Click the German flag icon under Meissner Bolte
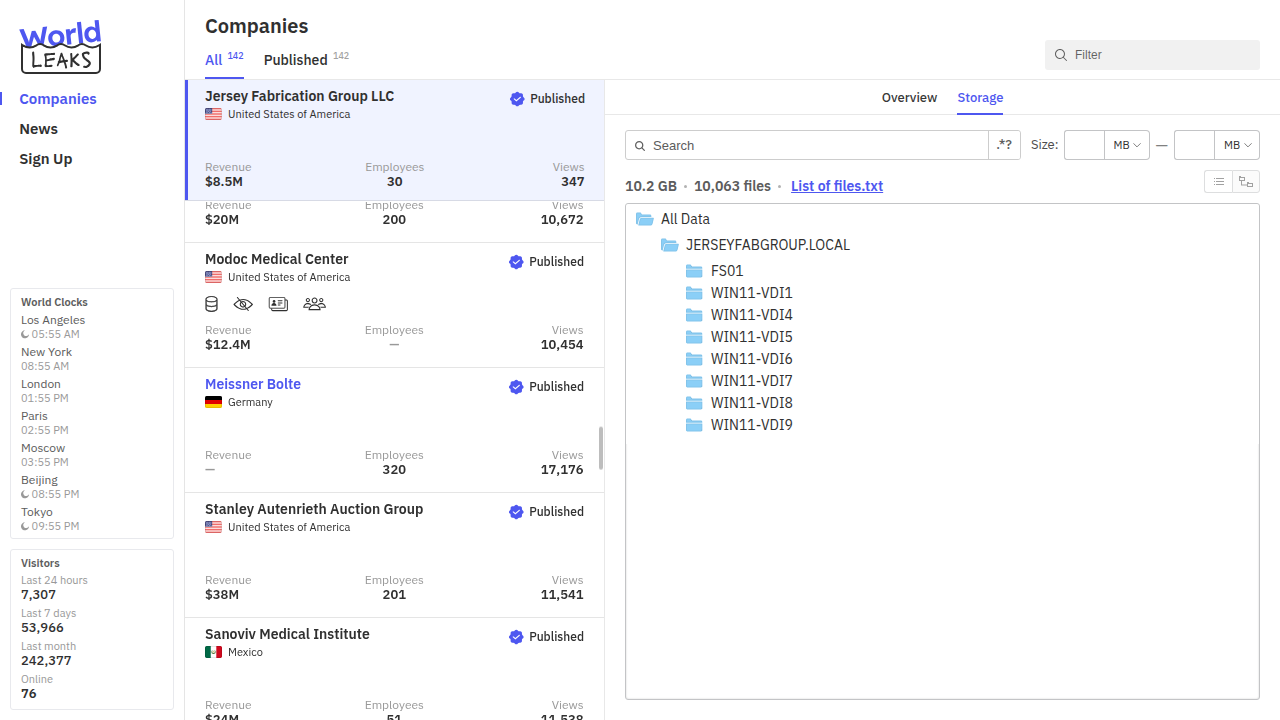 click(213, 402)
